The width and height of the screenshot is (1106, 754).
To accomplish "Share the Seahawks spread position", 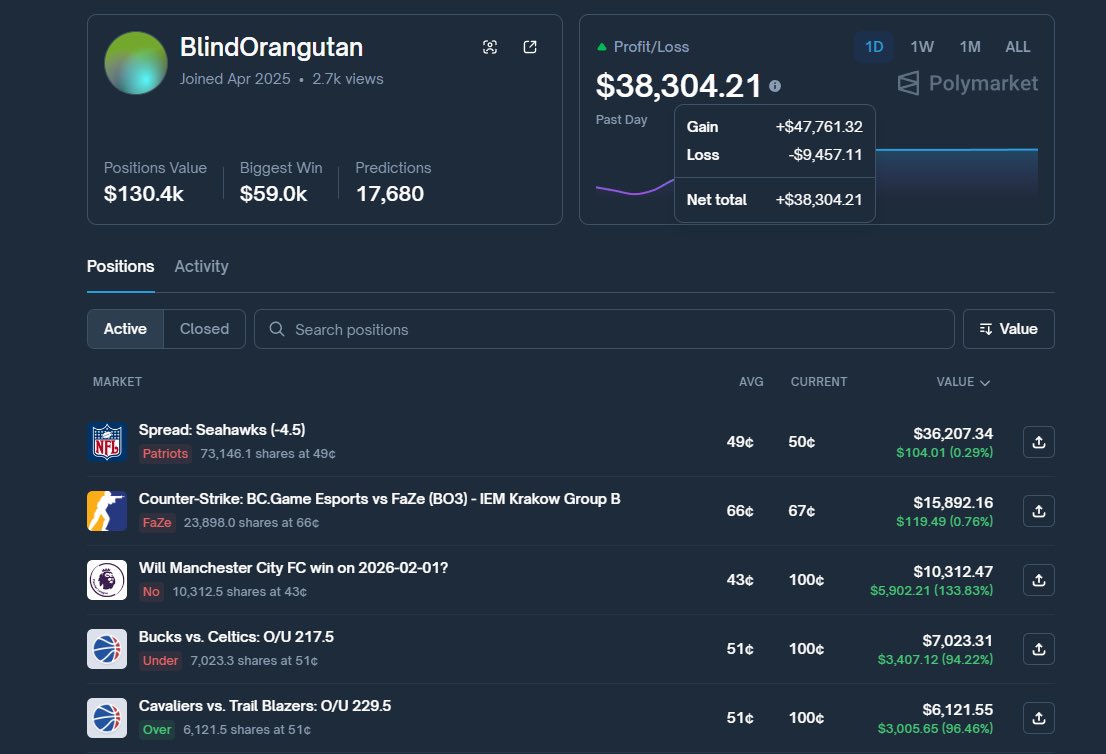I will click(1038, 442).
